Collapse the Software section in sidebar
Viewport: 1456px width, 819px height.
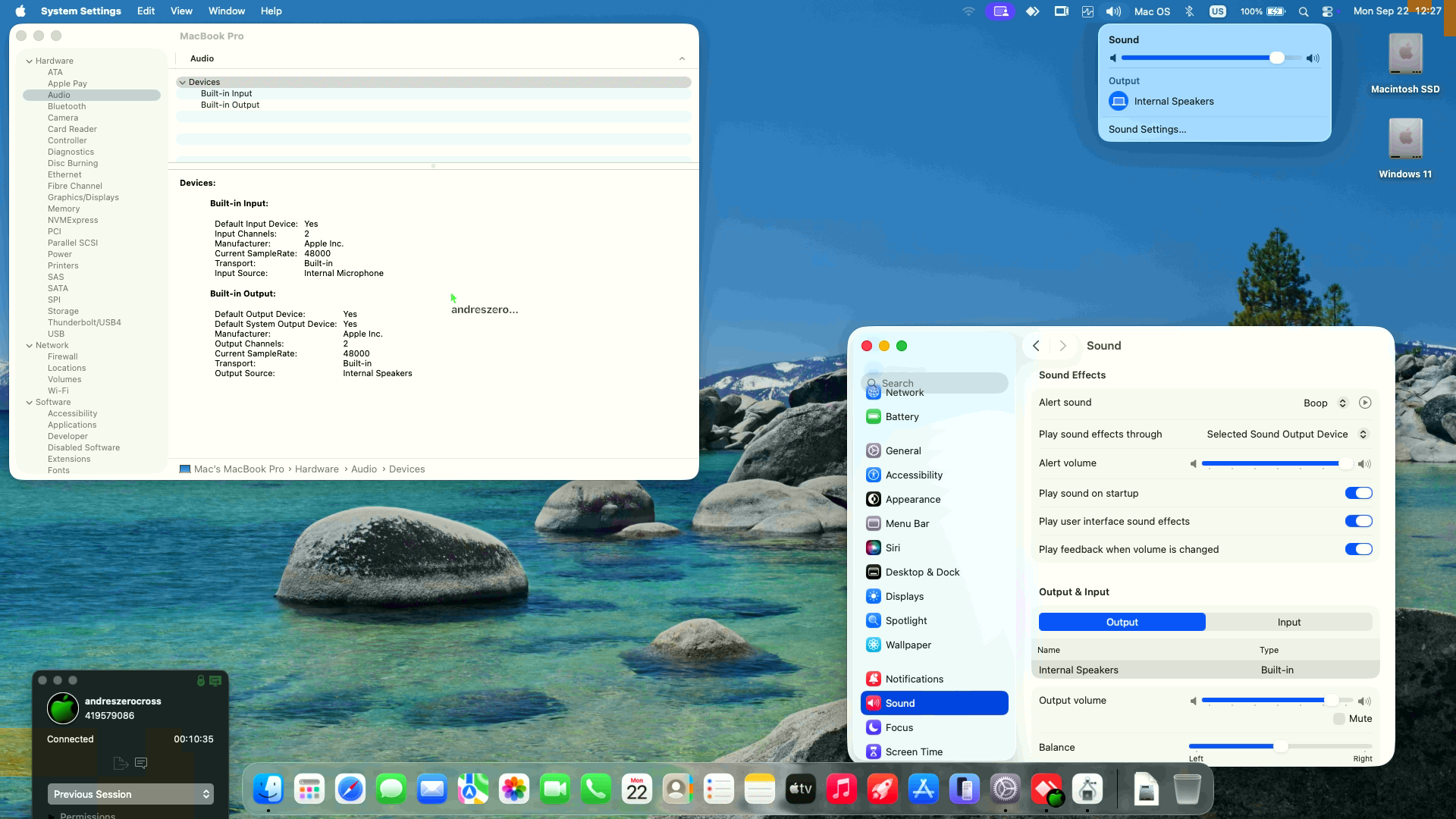point(30,402)
